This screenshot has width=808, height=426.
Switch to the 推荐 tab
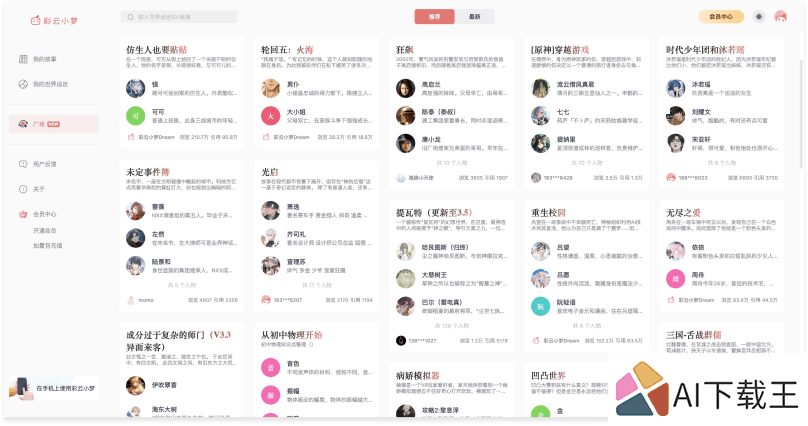click(x=434, y=16)
